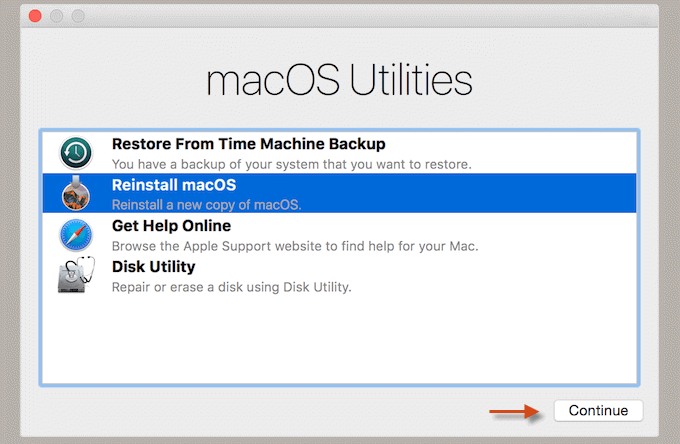Select Restore From Time Machine Backup title
The height and width of the screenshot is (444, 680).
(x=248, y=144)
